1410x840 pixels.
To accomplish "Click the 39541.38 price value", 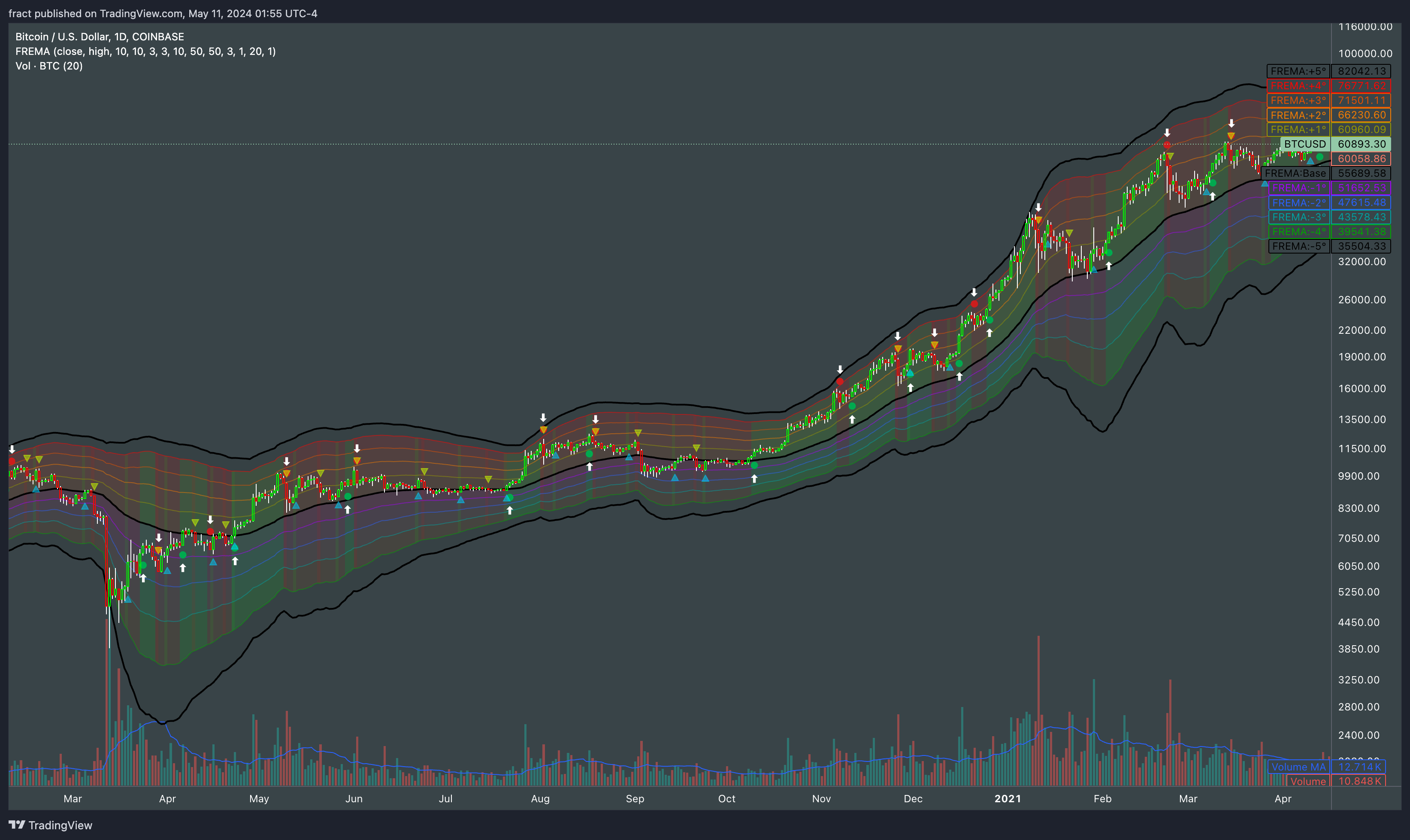I will tap(1361, 232).
